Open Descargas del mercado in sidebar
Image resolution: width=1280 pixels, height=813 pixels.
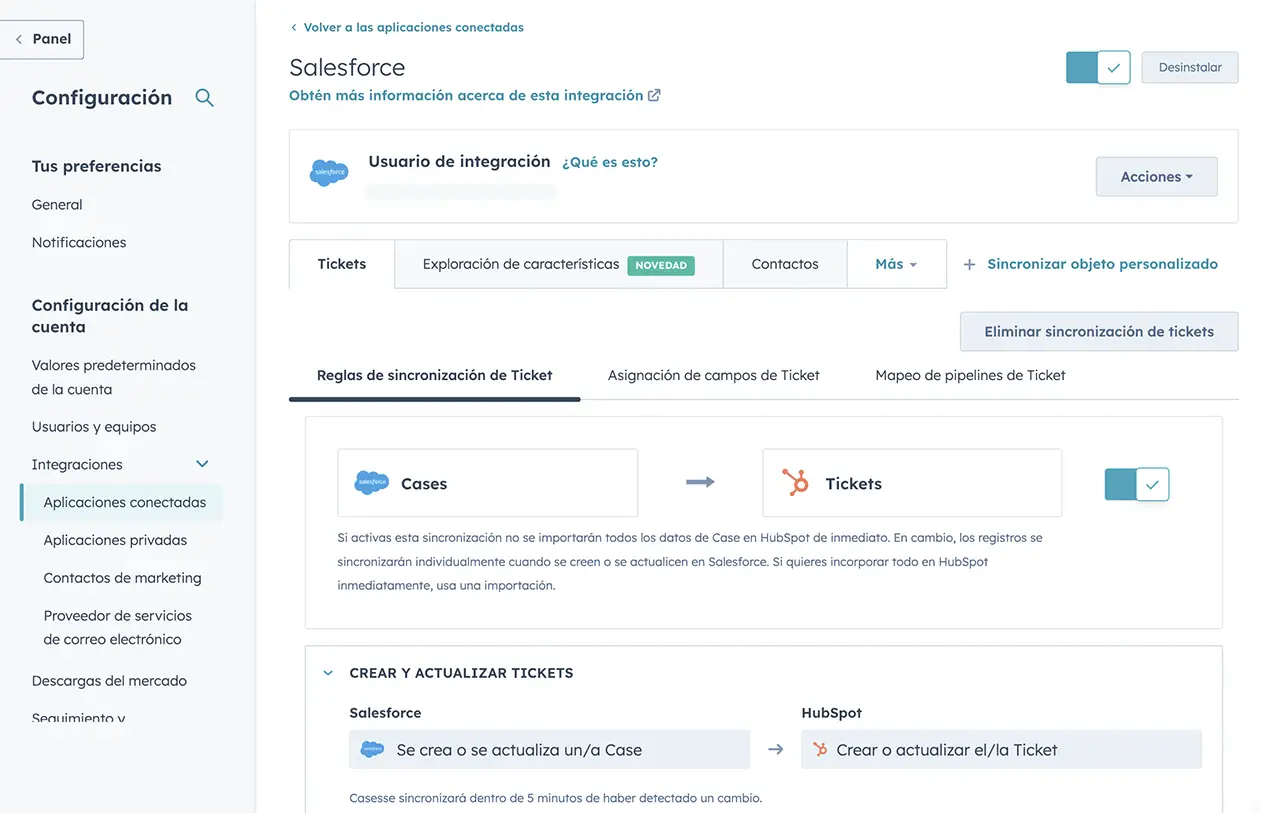point(109,680)
